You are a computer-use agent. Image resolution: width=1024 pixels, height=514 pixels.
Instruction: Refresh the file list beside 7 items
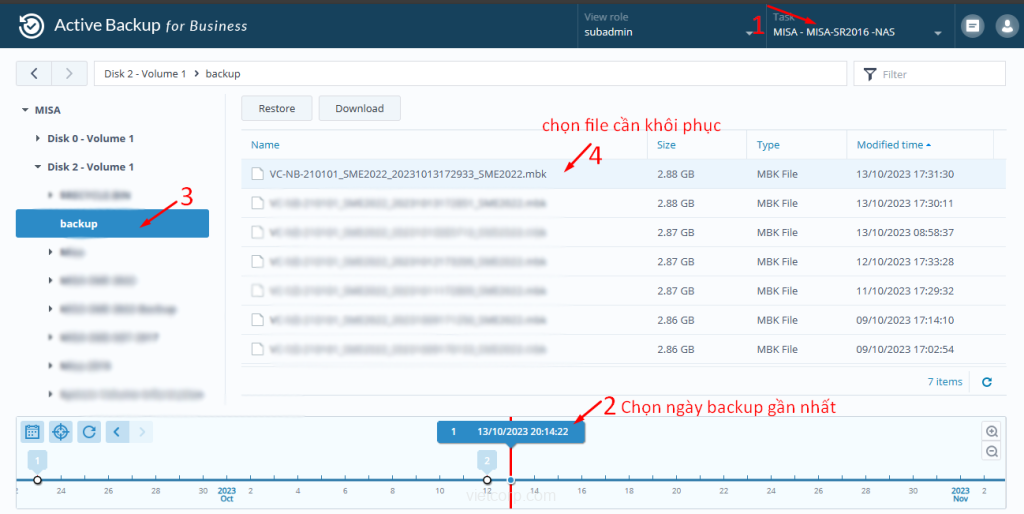coord(987,382)
